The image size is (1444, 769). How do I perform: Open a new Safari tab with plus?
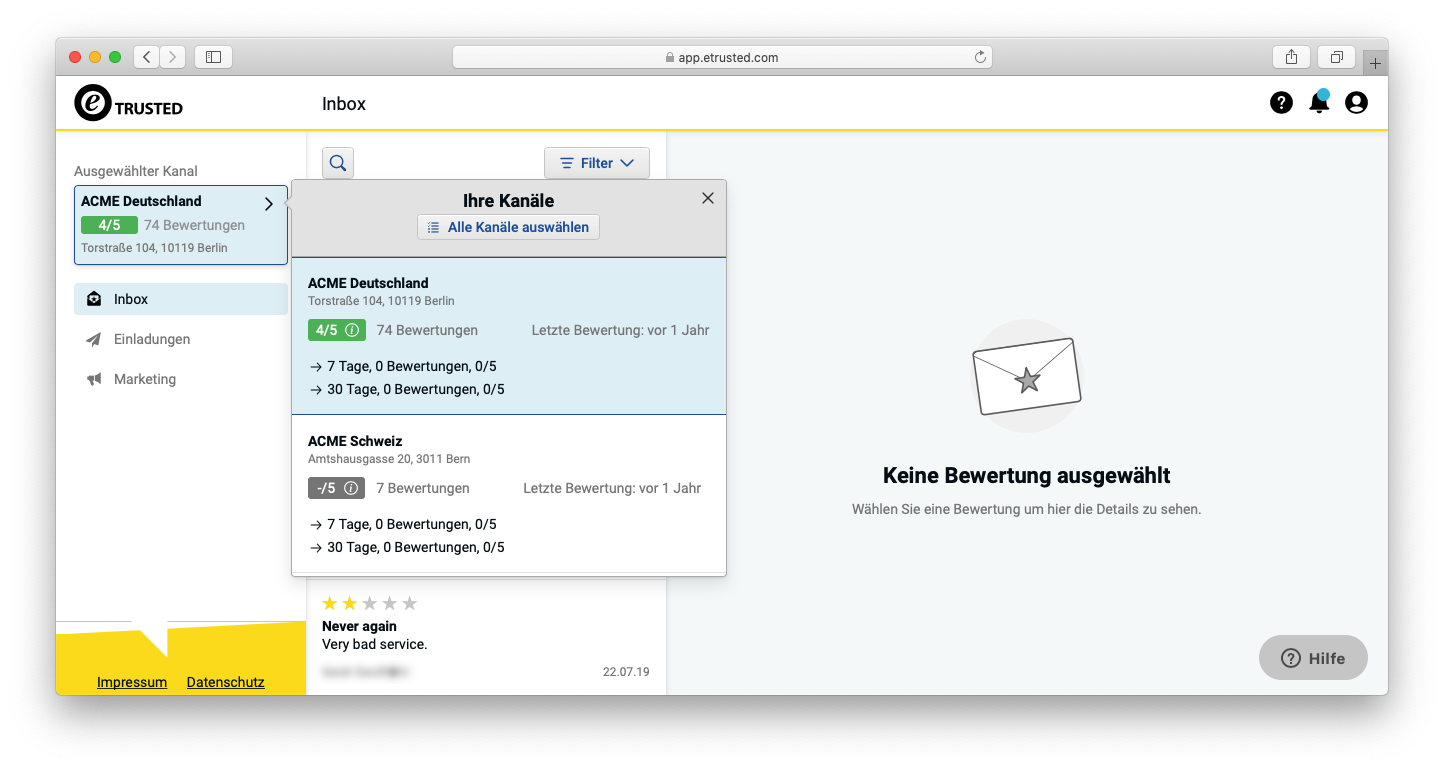(x=1375, y=63)
